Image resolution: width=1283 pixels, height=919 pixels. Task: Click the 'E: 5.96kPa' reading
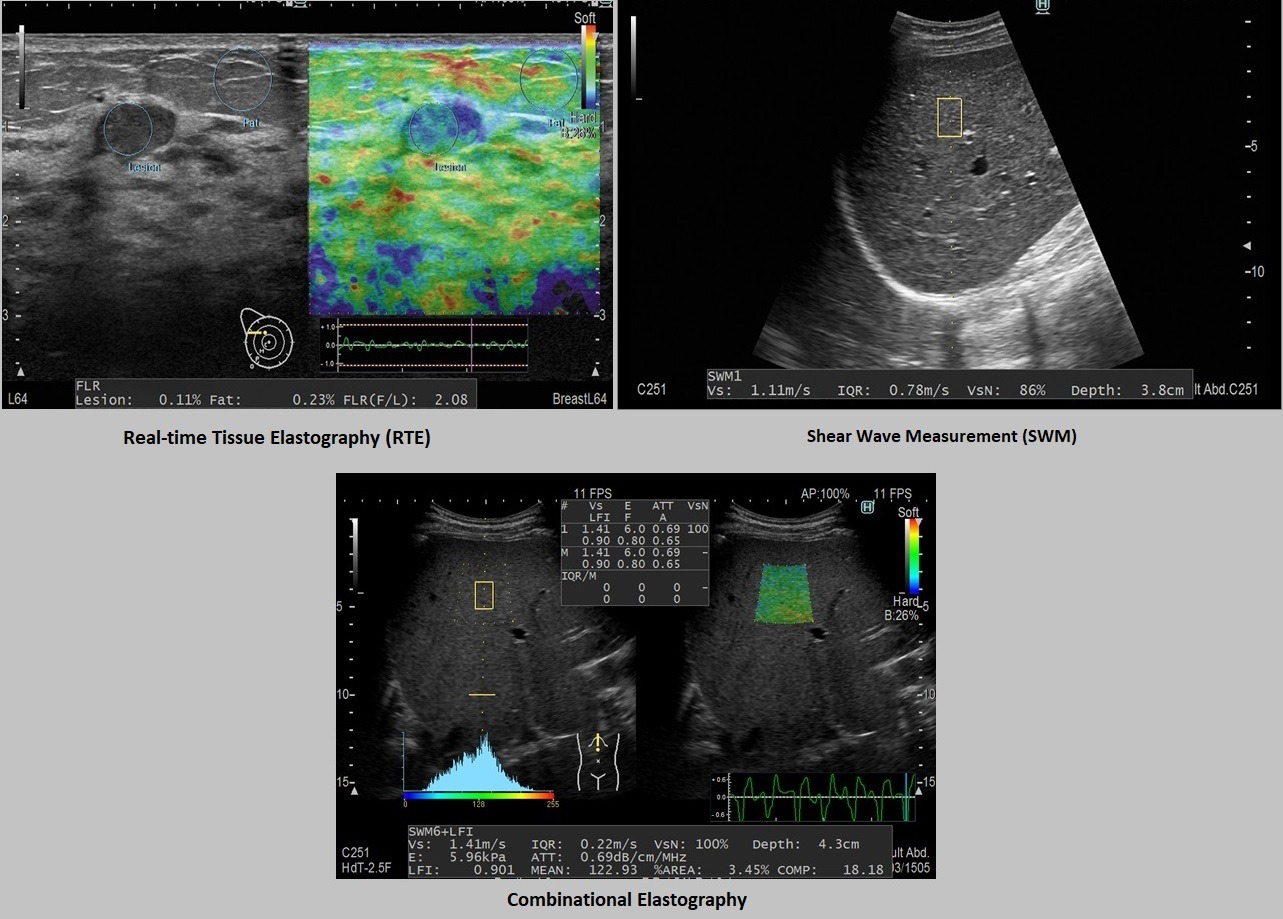click(x=457, y=857)
